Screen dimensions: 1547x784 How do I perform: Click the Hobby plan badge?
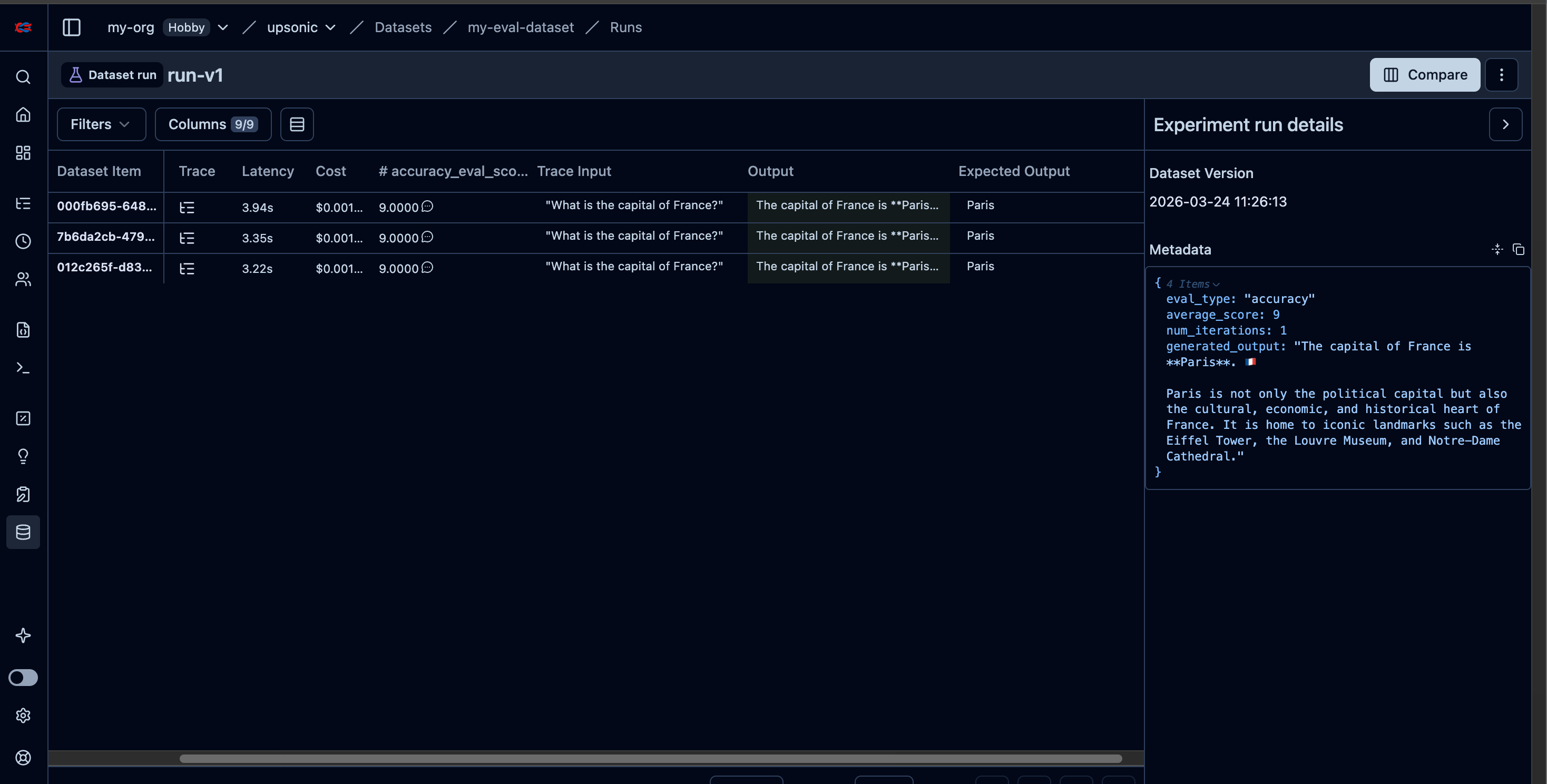tap(186, 27)
